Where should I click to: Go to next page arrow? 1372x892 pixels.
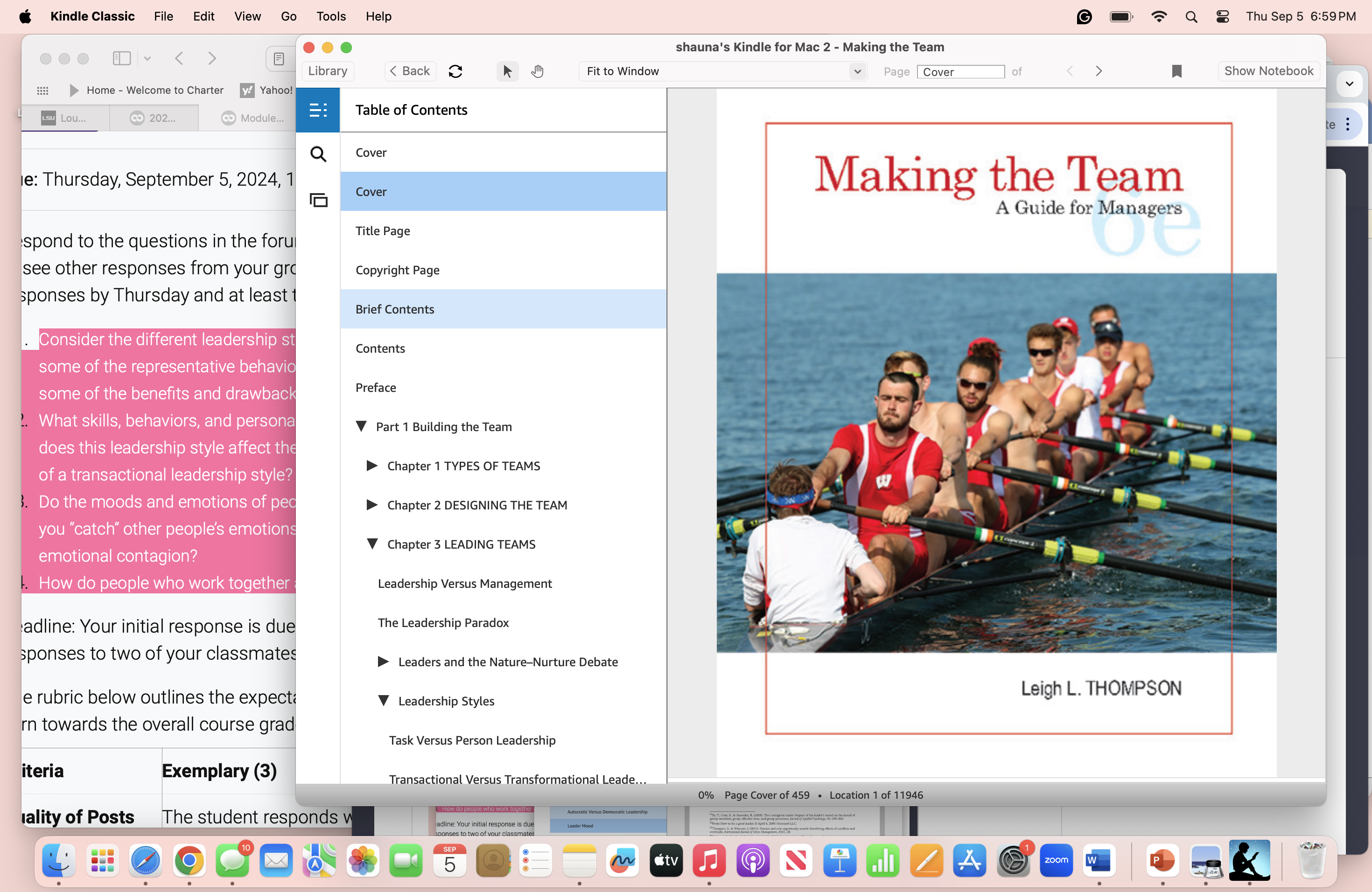coord(1098,71)
